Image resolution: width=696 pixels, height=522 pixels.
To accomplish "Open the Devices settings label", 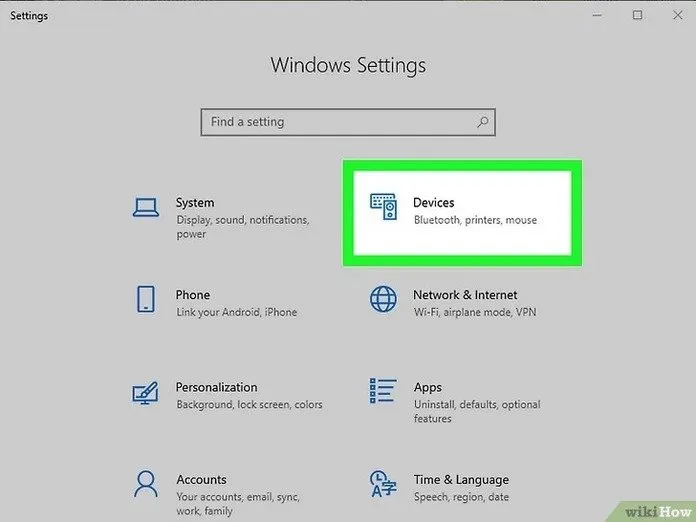I will pyautogui.click(x=434, y=203).
